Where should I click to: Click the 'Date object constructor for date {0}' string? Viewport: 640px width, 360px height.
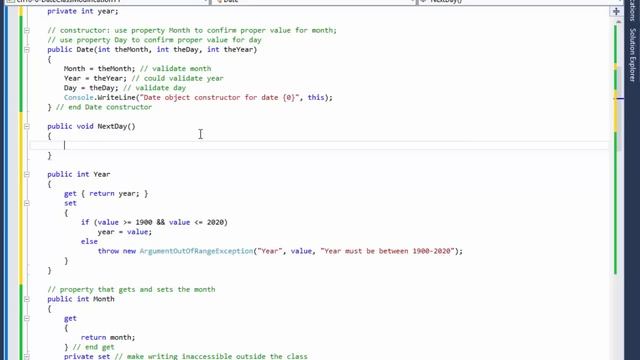(x=219, y=97)
